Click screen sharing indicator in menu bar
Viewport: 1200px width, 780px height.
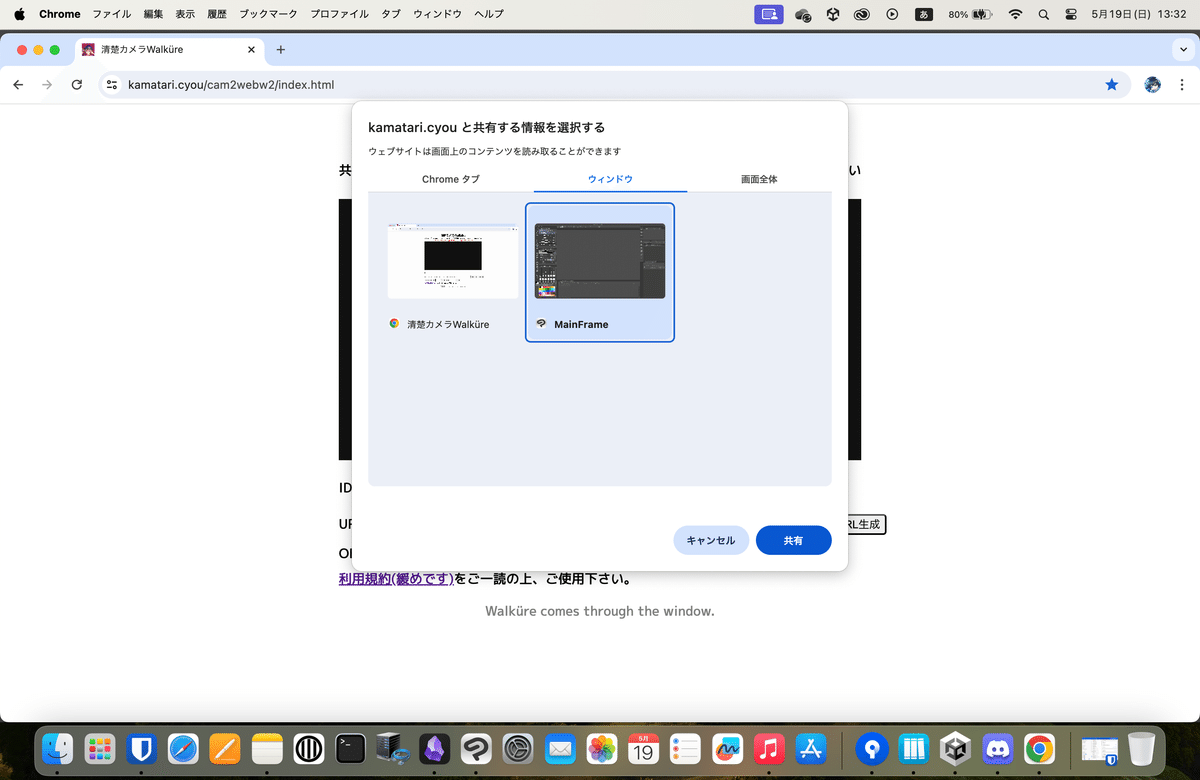pyautogui.click(x=769, y=14)
